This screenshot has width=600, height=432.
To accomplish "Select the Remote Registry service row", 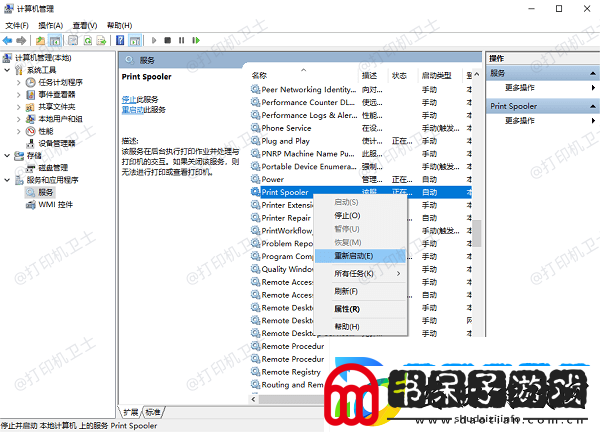I will coord(287,372).
